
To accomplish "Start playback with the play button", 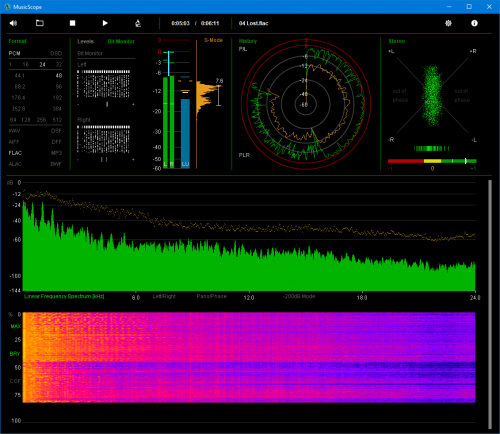I will click(105, 23).
